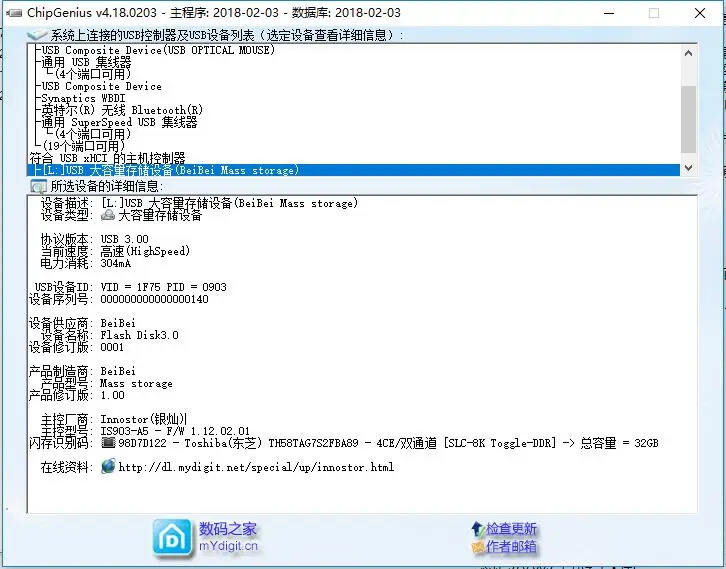Select the 英特尔(R) 无线 Bluetooth(R) row
This screenshot has height=569, width=726.
(122, 110)
